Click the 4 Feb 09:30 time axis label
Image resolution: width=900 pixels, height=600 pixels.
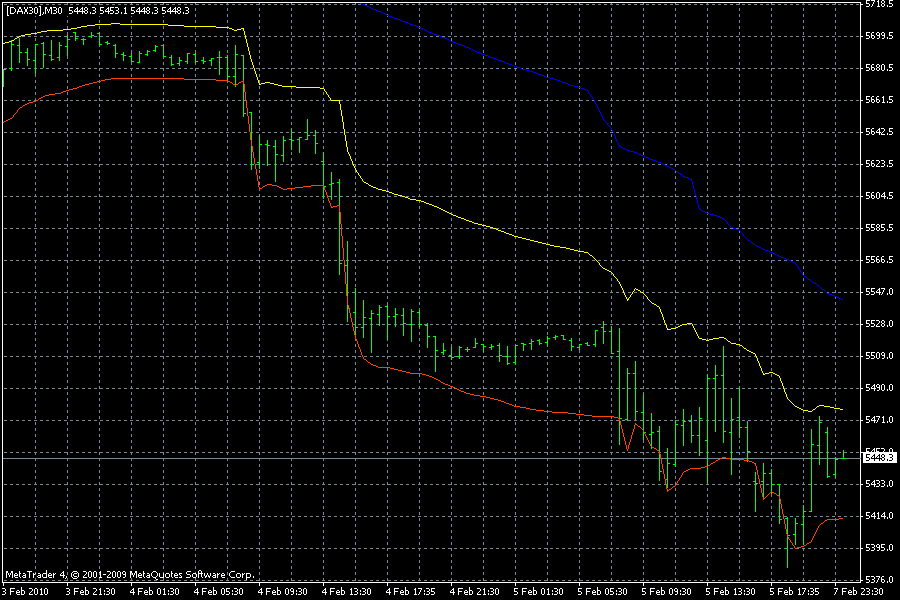(282, 592)
